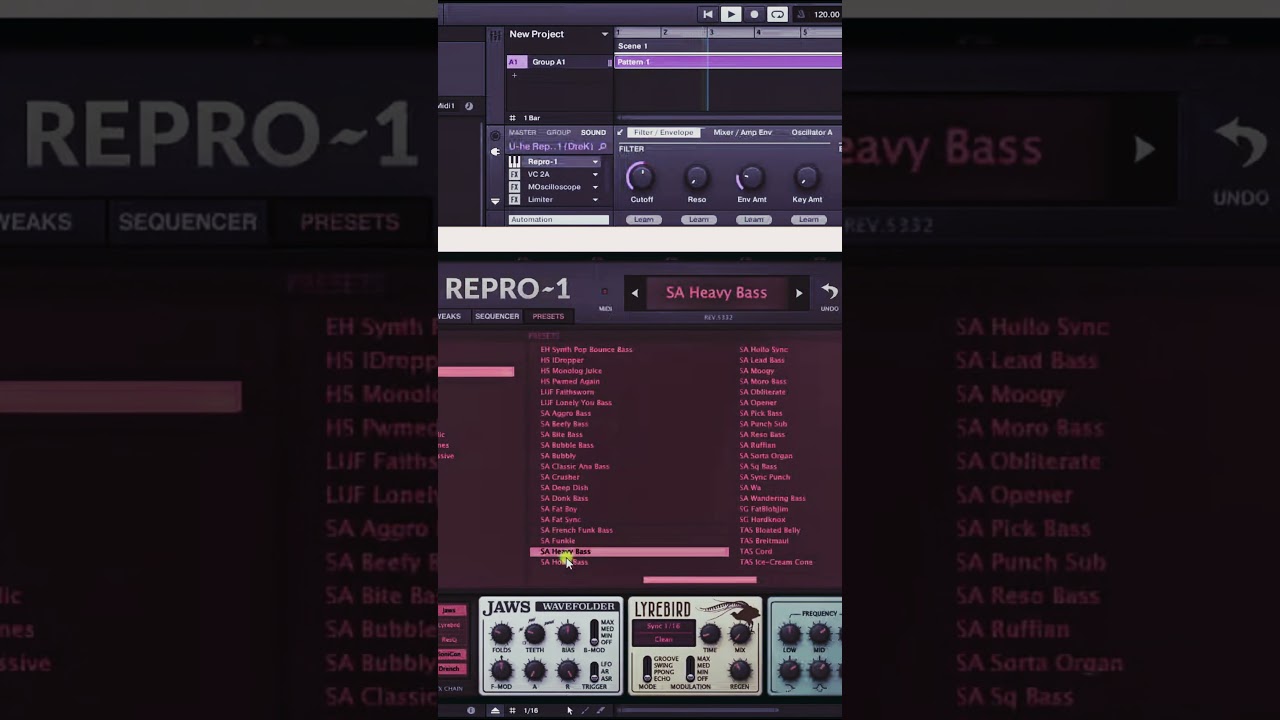The image size is (1280, 720).
Task: Click the 1 Bar grid length value
Action: pos(532,118)
